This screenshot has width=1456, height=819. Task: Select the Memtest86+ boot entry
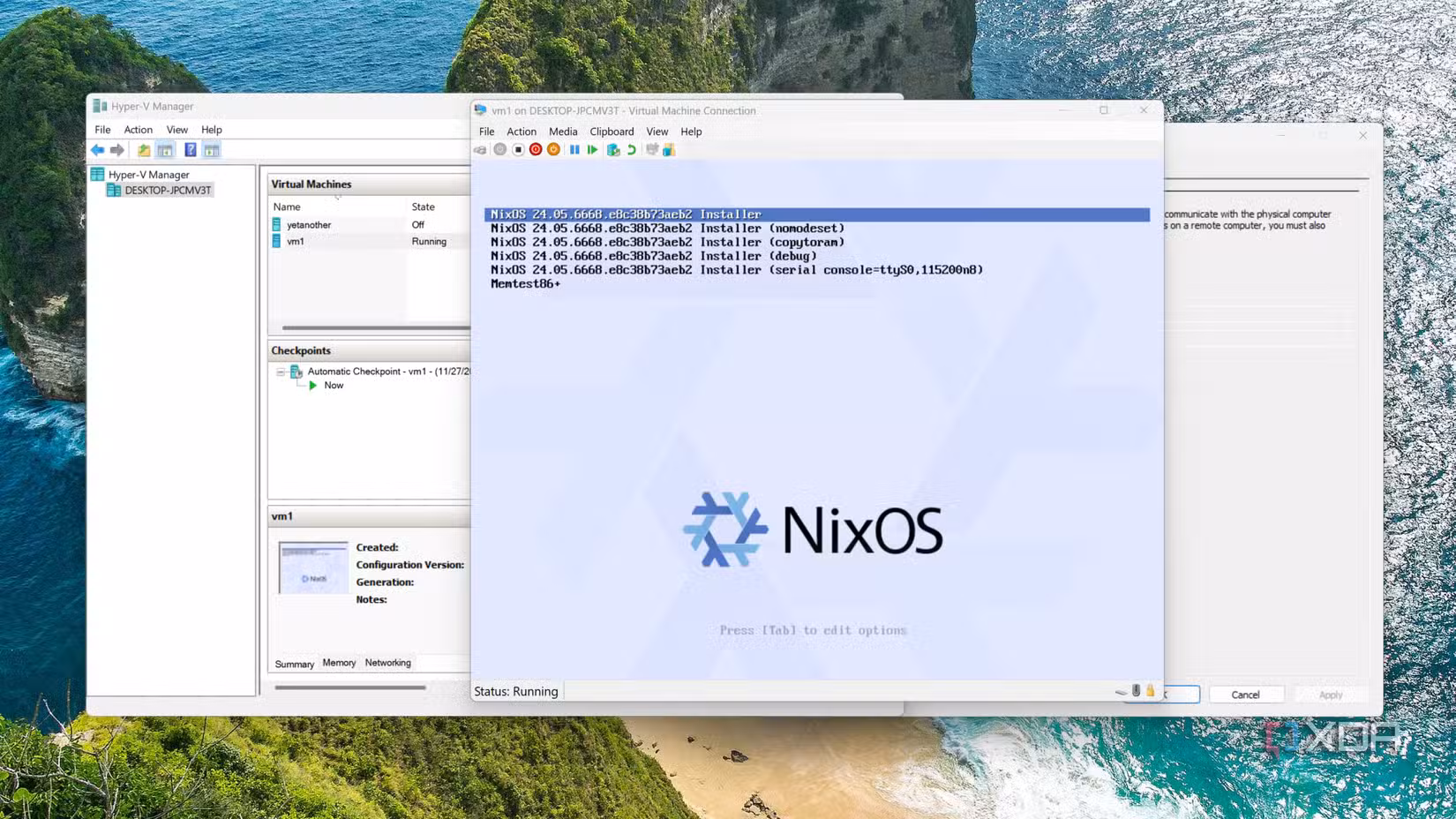coord(525,284)
